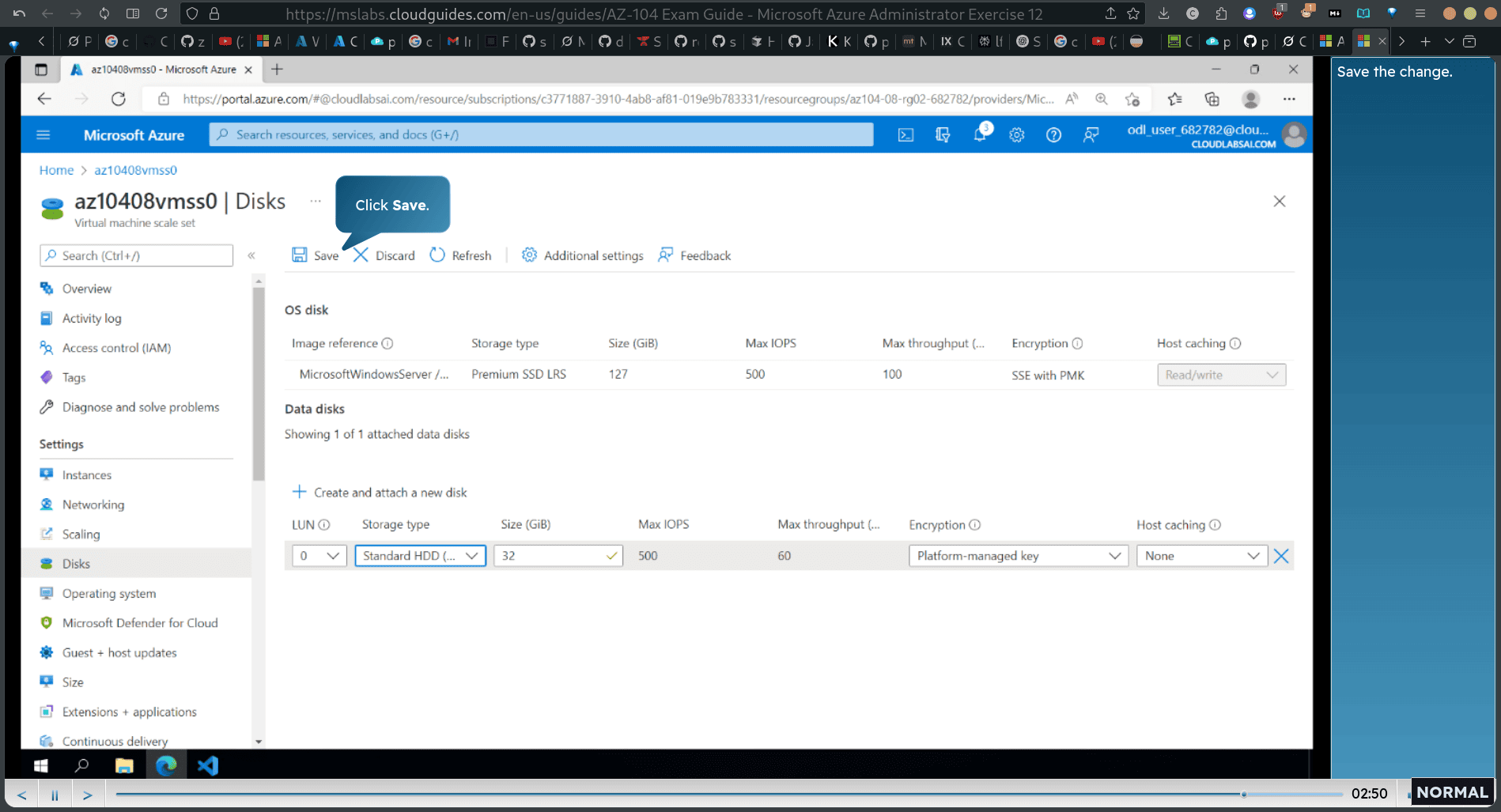Image resolution: width=1501 pixels, height=812 pixels.
Task: Click az10408vmss0 breadcrumb link
Action: click(x=135, y=170)
